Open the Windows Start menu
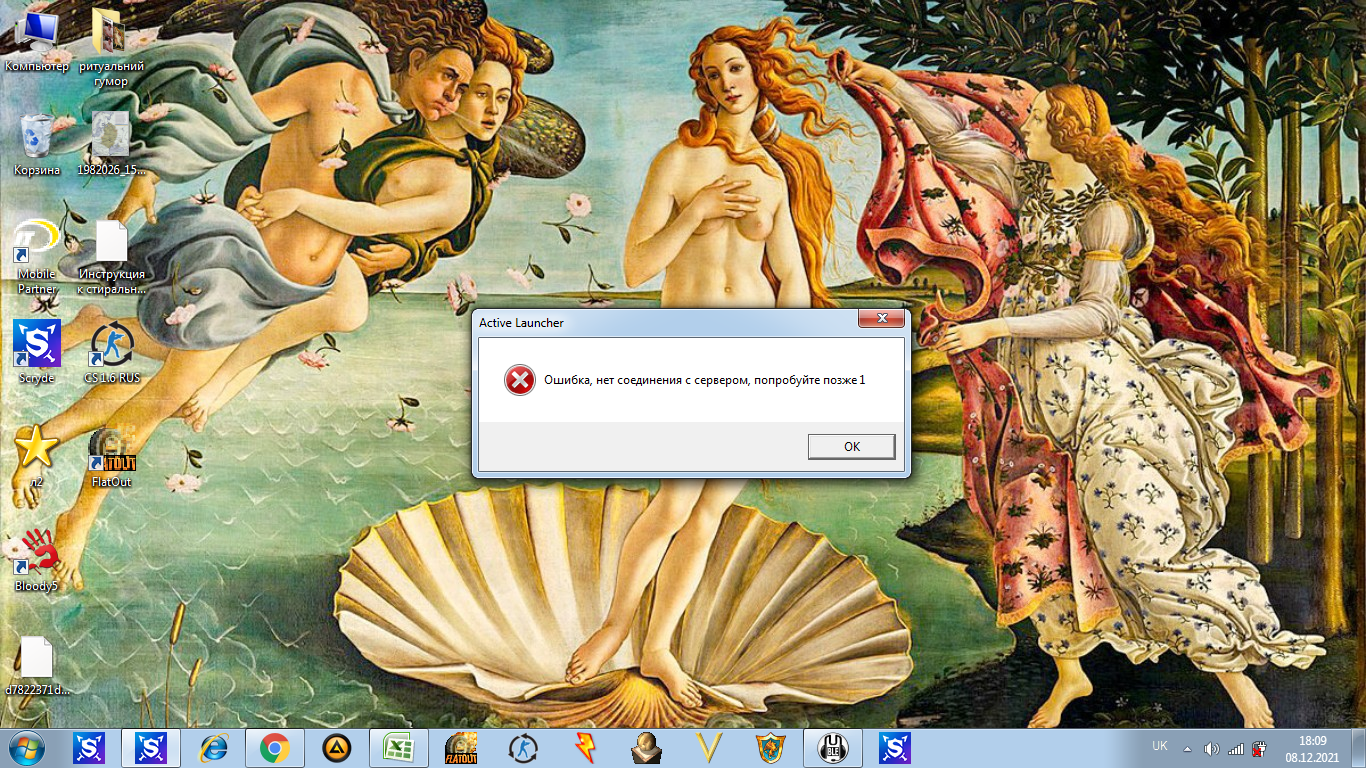 [27, 747]
